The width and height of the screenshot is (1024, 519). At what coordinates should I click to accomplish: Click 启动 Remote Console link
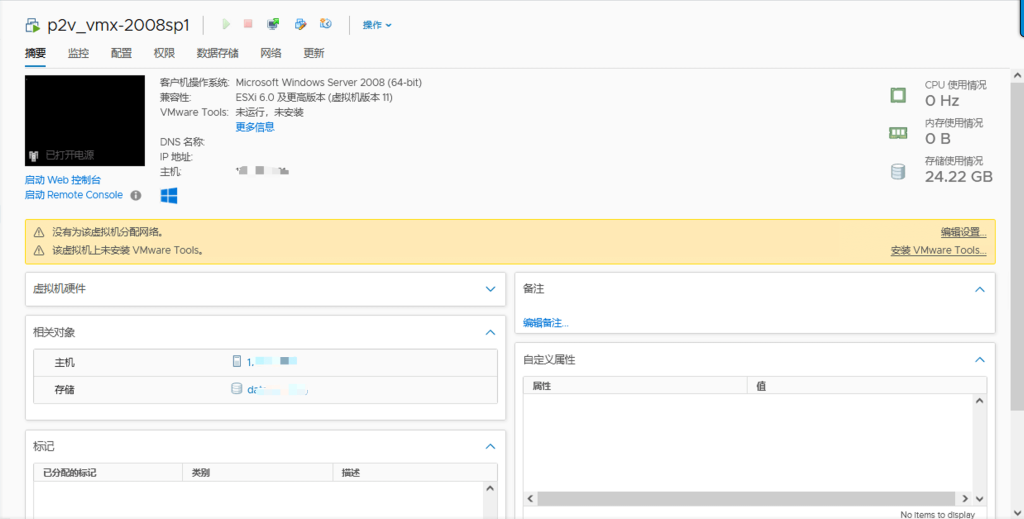(x=74, y=195)
